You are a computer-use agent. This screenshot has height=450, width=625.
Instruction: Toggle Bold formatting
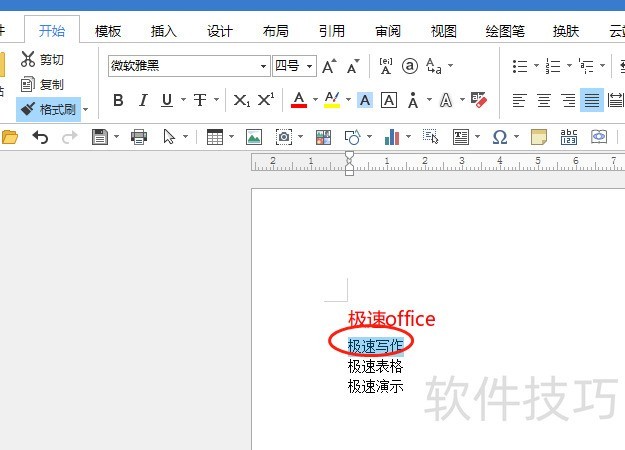coord(118,100)
